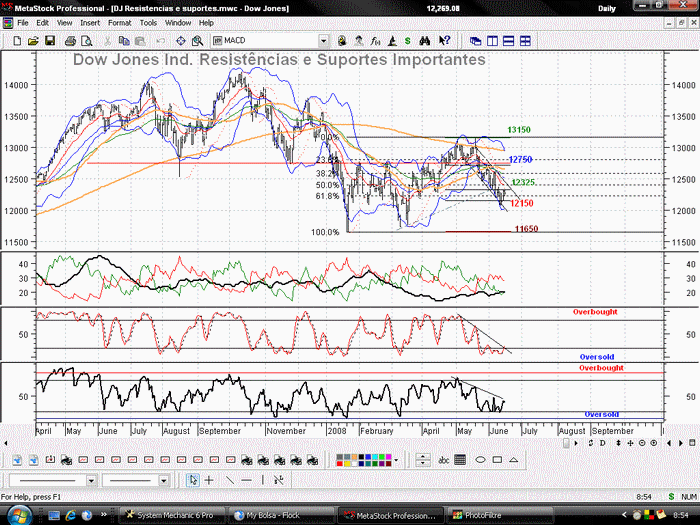
Task: Open The Explorer tool icon
Action: tap(342, 41)
